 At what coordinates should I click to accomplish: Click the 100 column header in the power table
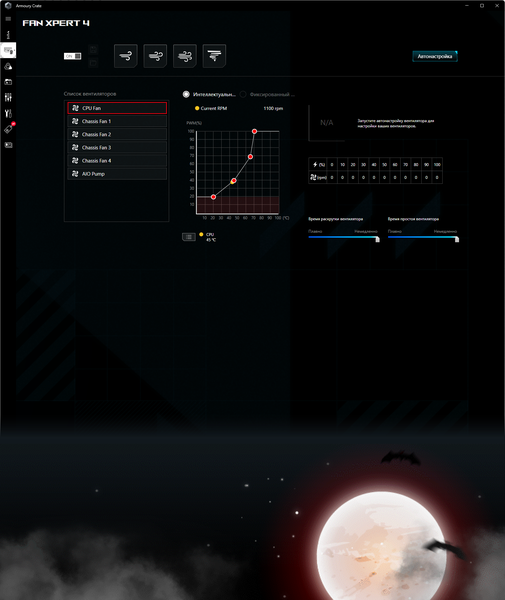tap(437, 165)
